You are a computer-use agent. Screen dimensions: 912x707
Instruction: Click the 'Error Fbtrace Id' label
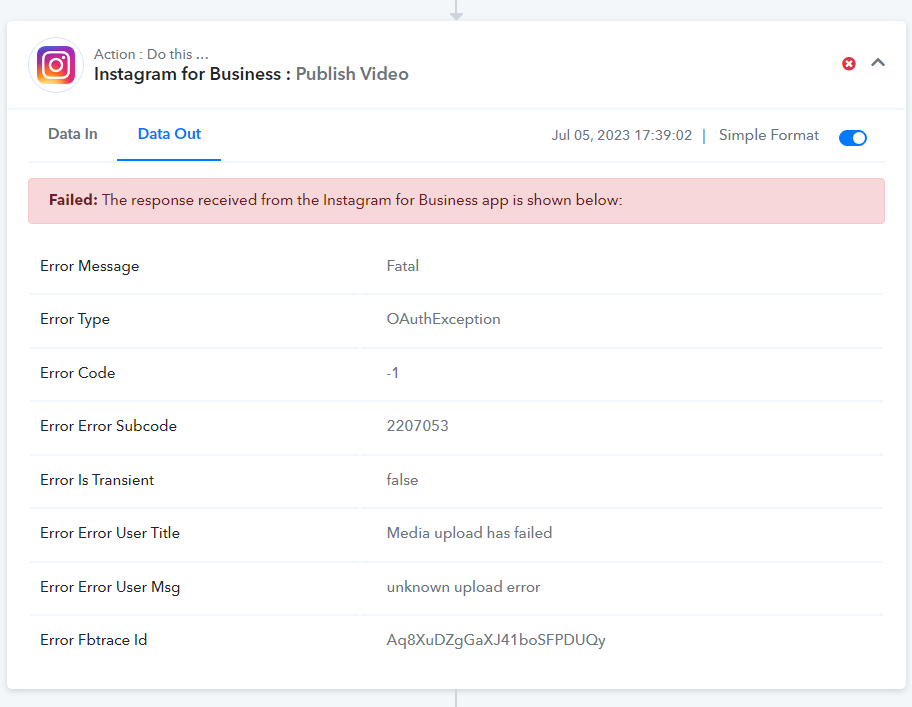pos(94,640)
